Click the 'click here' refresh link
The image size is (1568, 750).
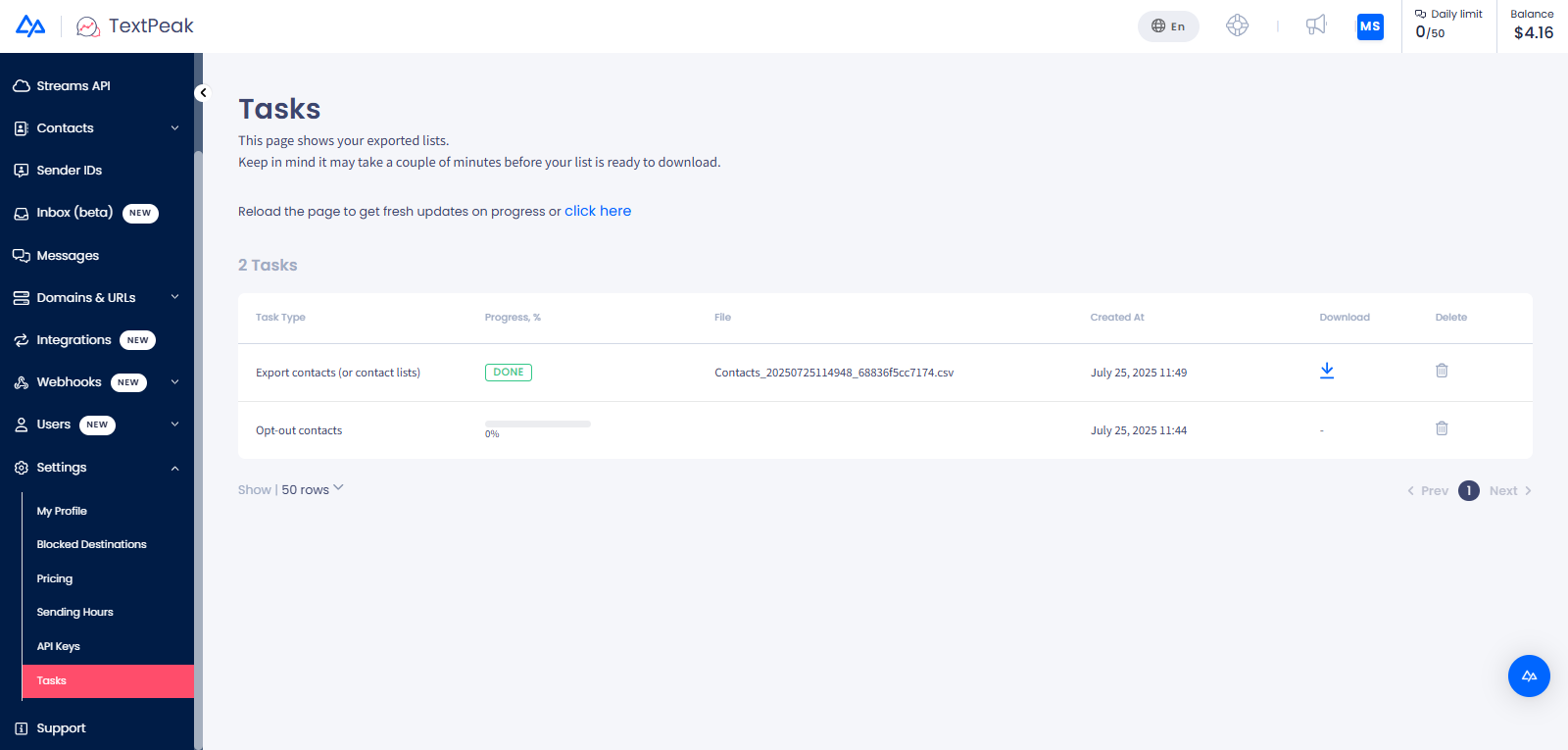[598, 211]
